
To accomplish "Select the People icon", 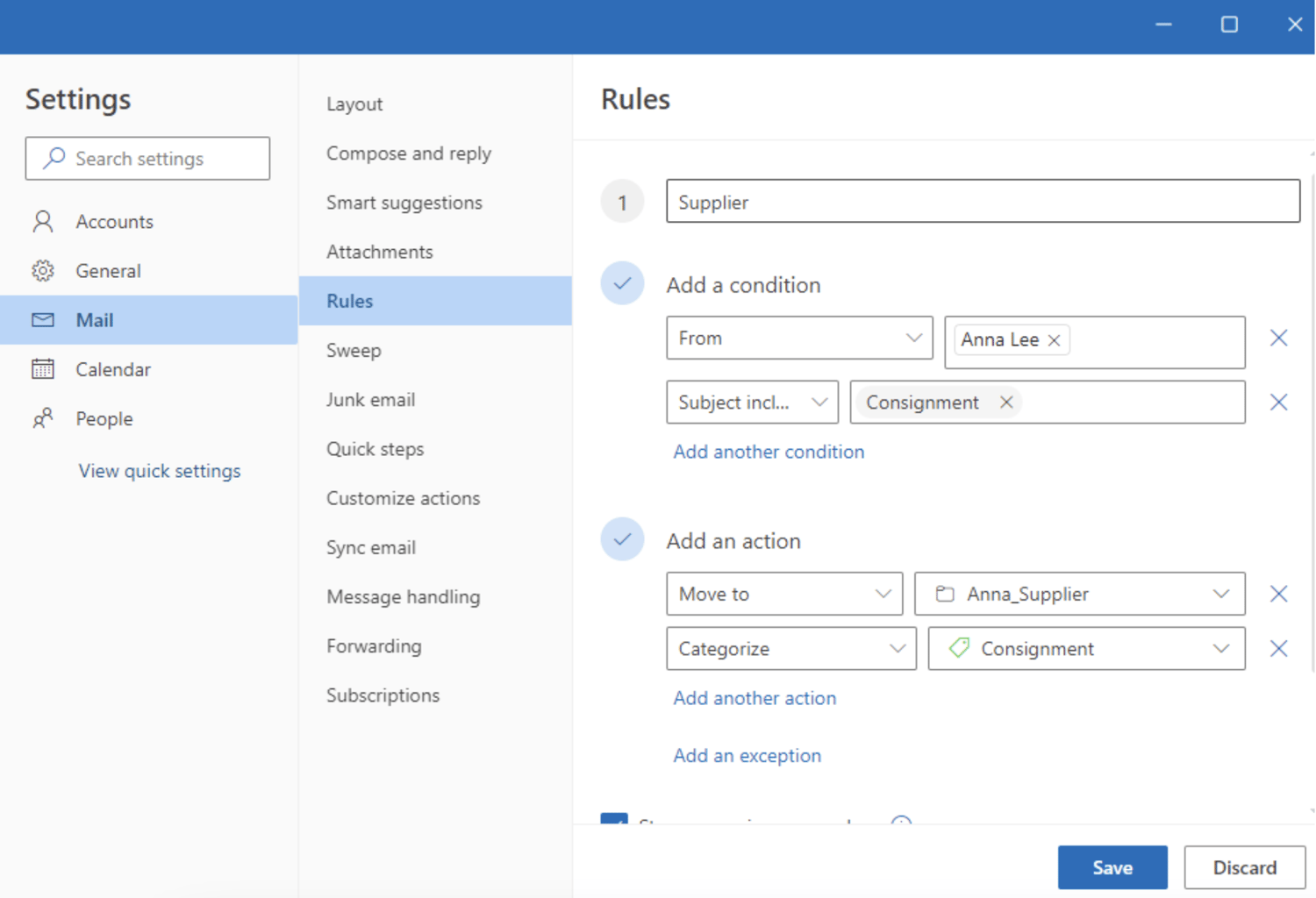I will [42, 418].
